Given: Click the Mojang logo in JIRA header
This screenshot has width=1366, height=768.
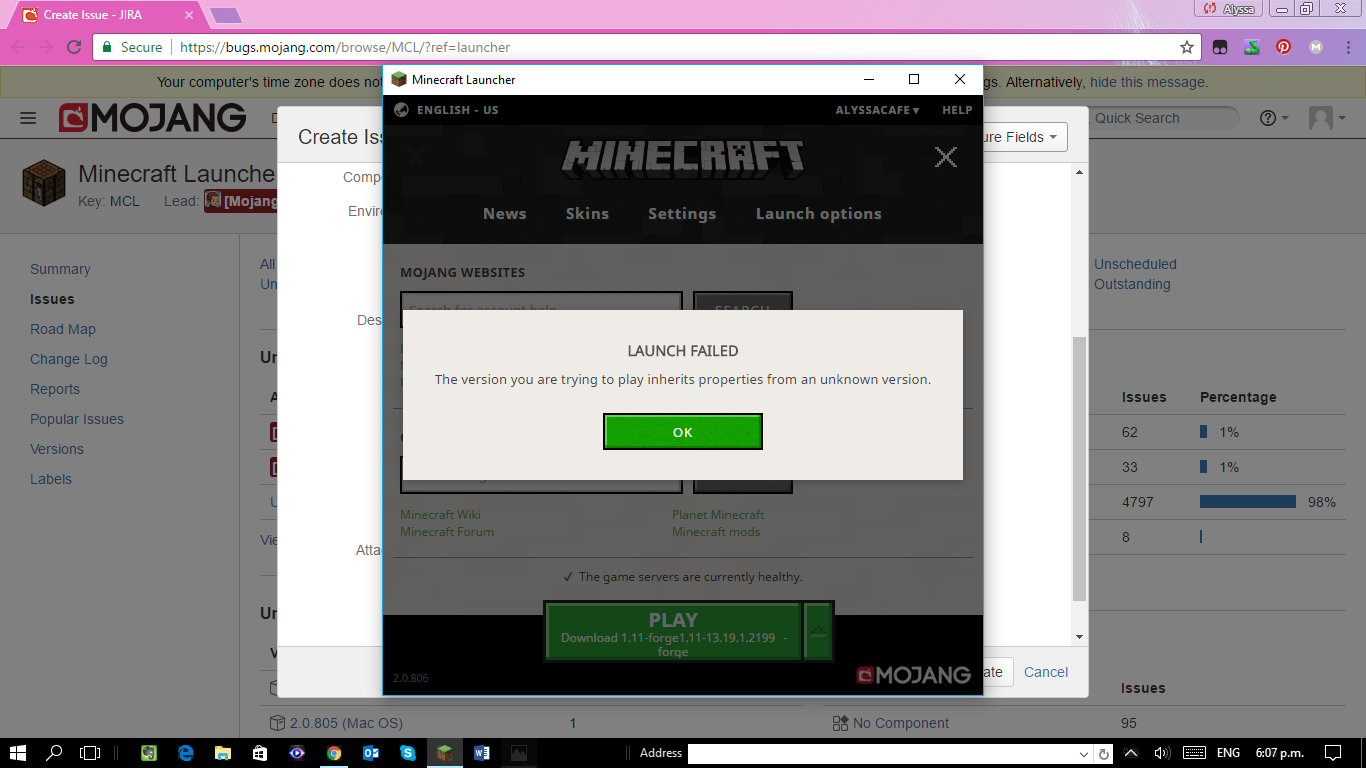Looking at the screenshot, I should [x=152, y=118].
